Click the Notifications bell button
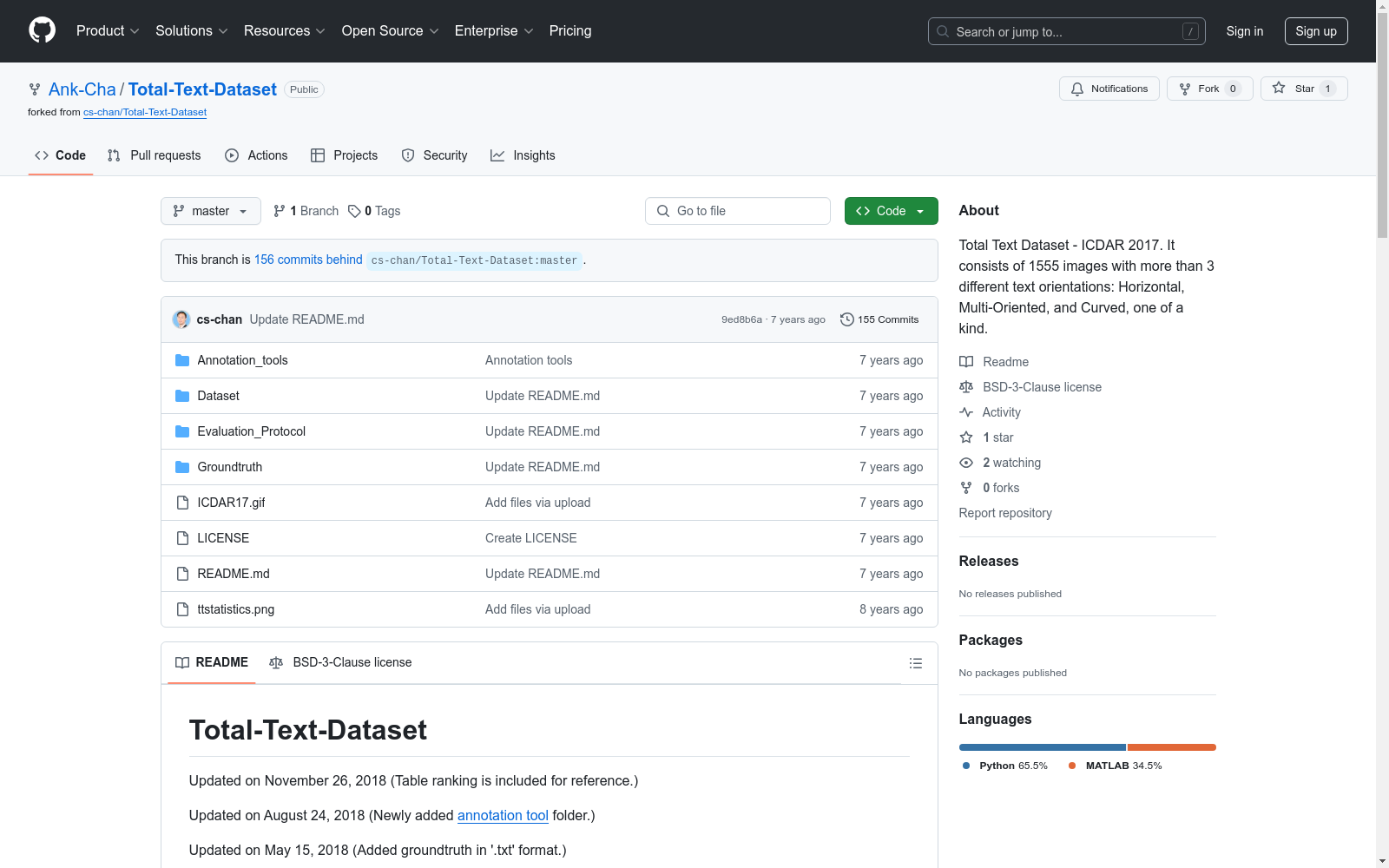Screen dimensions: 1389x868 click(1109, 89)
